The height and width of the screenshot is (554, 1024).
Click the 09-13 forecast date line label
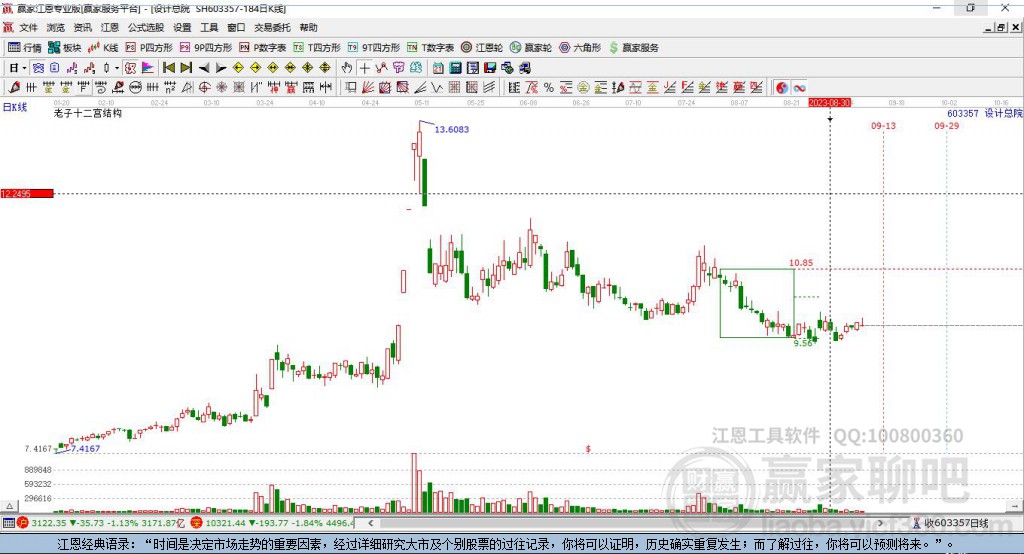tap(883, 125)
